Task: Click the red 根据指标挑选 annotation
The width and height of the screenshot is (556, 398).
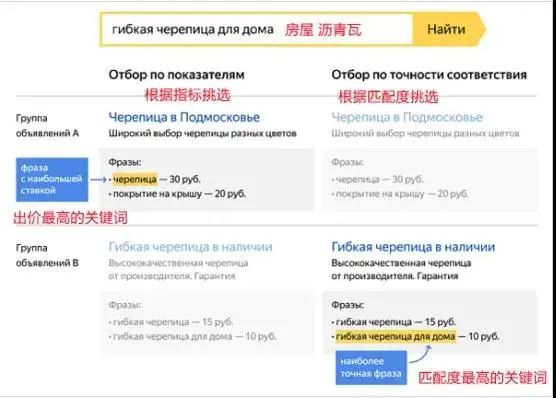Action: click(188, 95)
